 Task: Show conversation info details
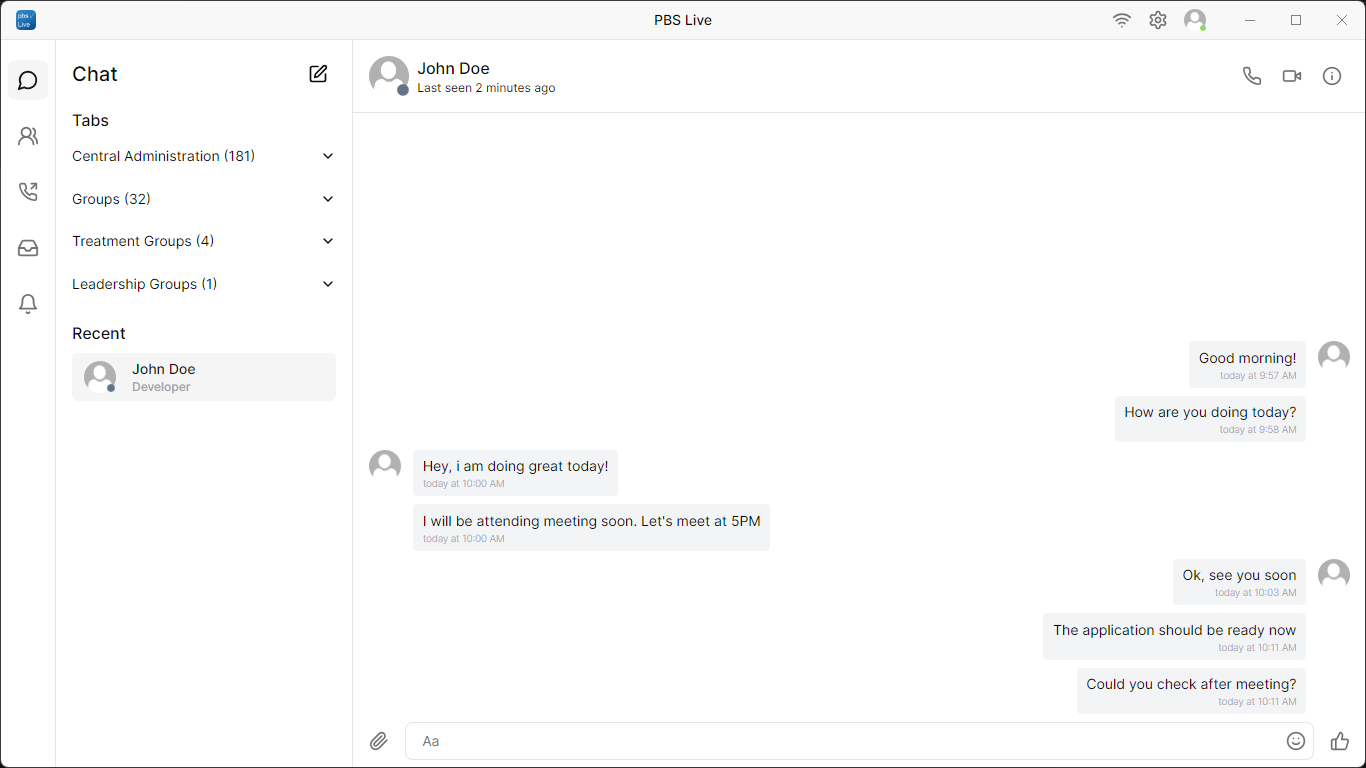point(1331,76)
